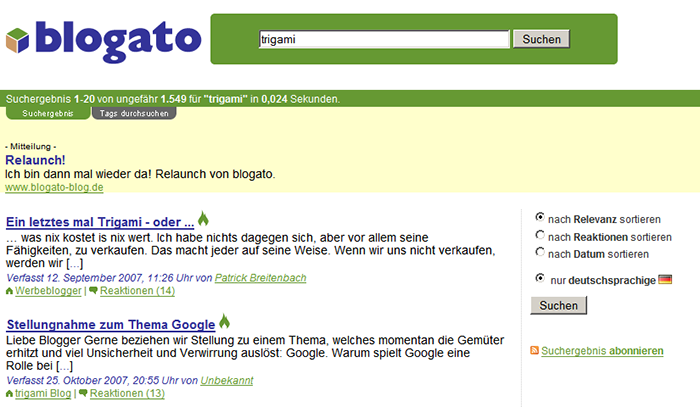
Task: Click Ich bin dann mal wieder da! text
Action: pos(78,174)
